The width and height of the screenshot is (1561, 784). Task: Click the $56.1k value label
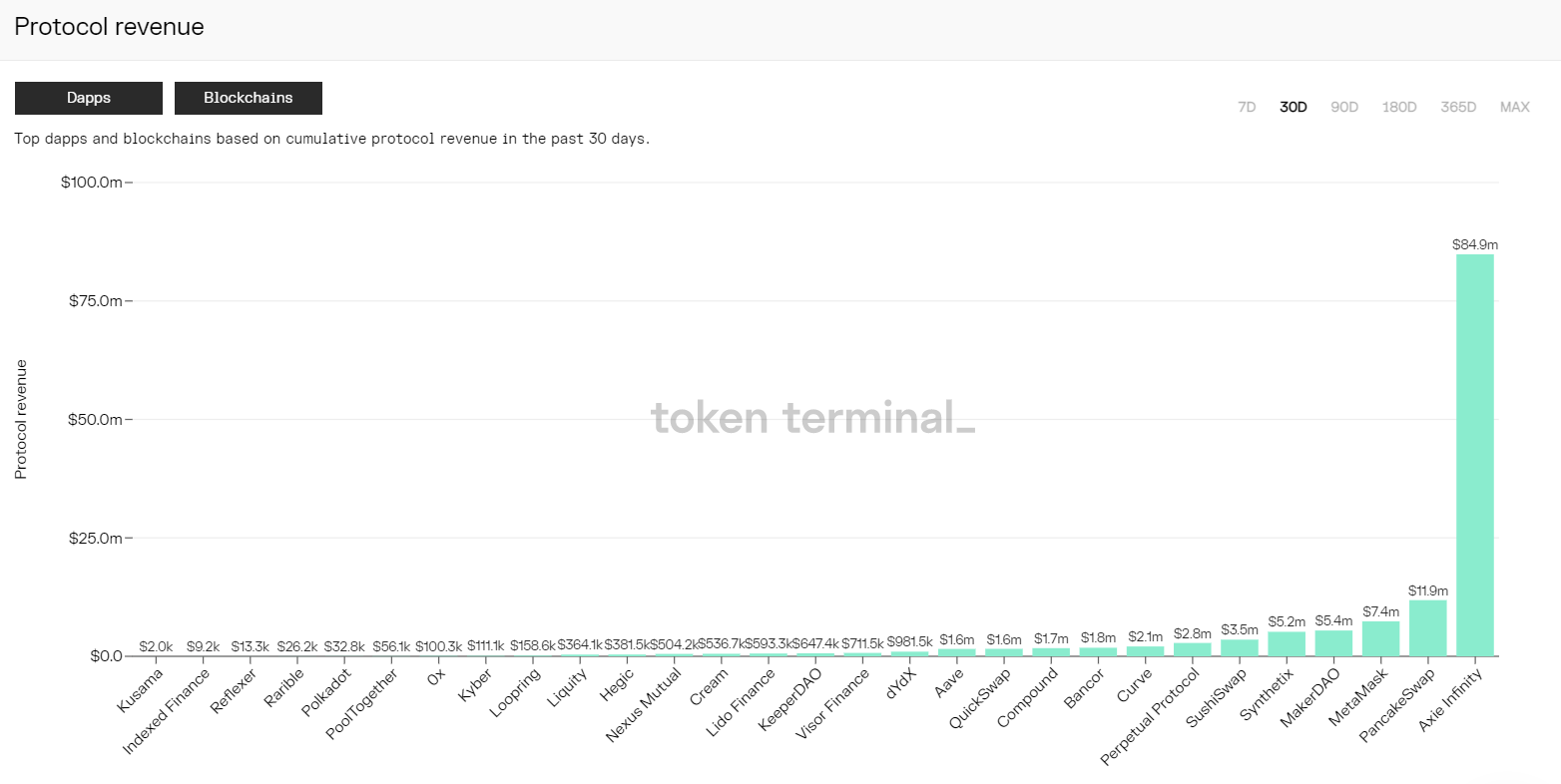[391, 646]
